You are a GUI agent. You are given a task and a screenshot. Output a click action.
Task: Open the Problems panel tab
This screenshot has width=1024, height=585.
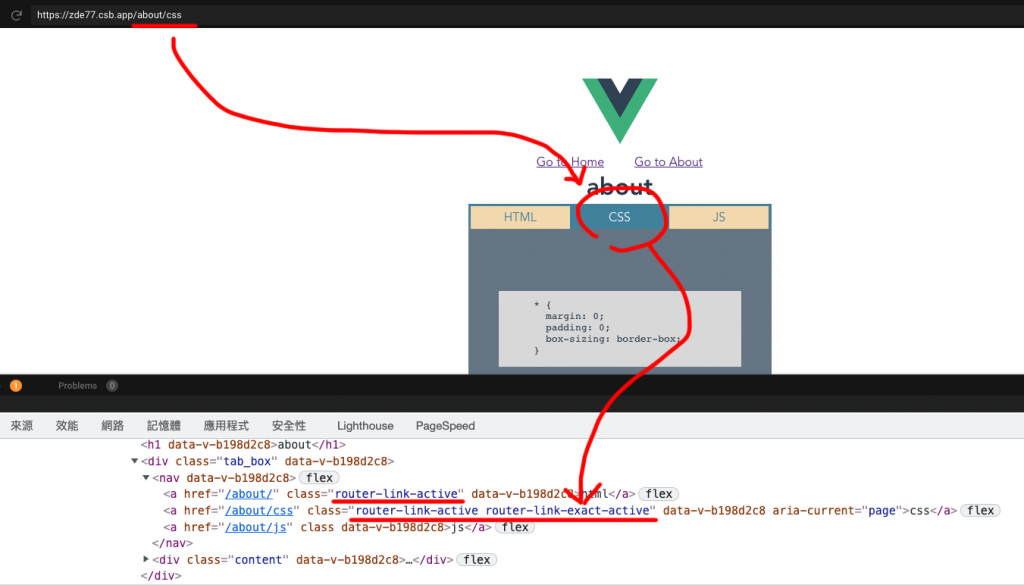[77, 386]
